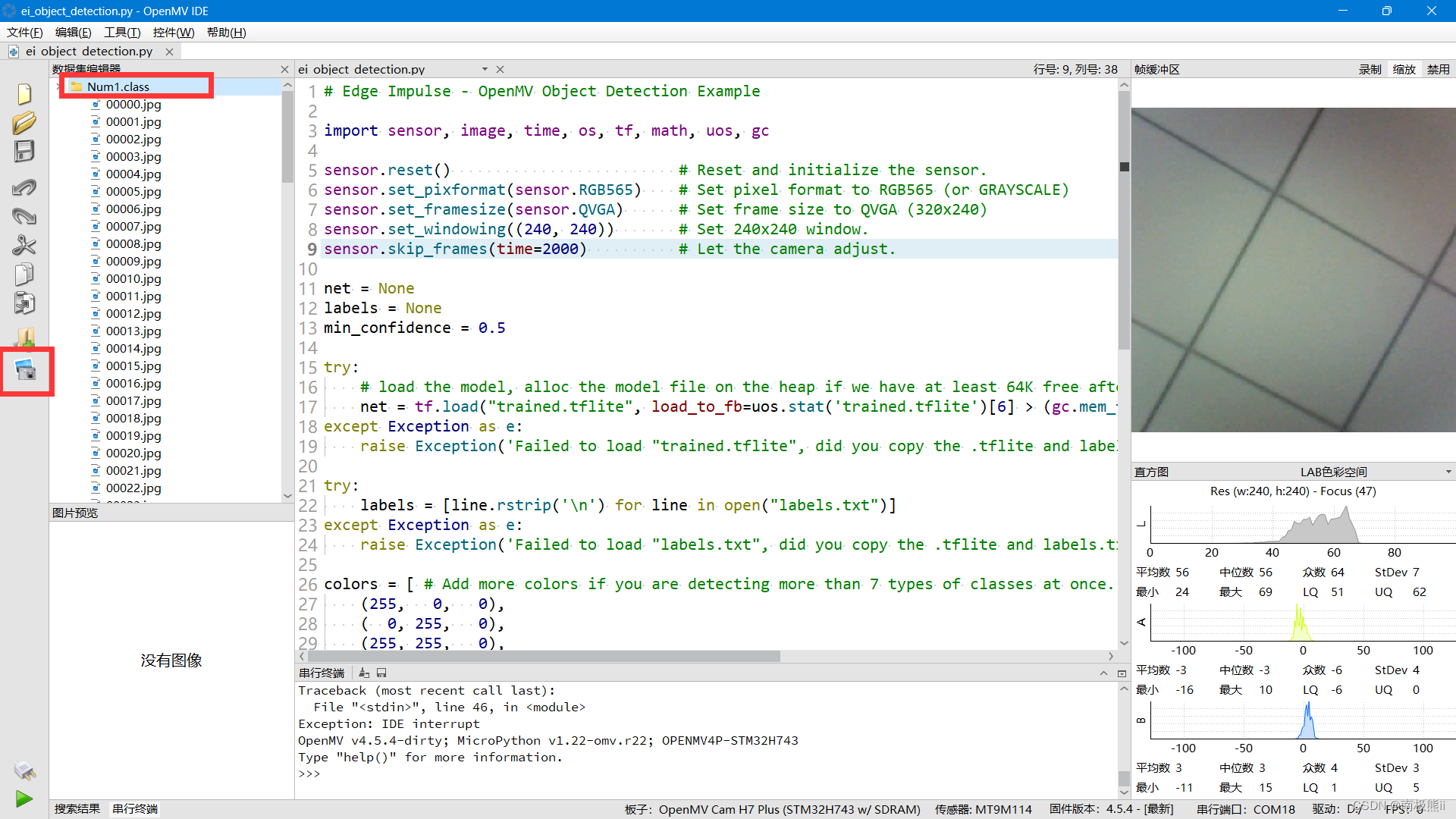Click the New File icon
Screen dimensions: 1456x819
pyautogui.click(x=24, y=94)
